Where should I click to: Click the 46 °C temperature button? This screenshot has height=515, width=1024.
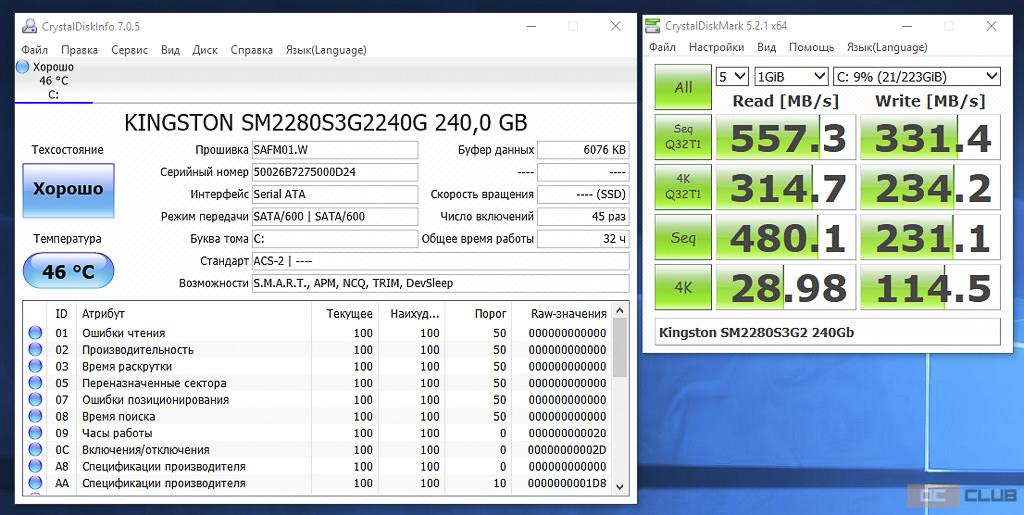point(69,271)
